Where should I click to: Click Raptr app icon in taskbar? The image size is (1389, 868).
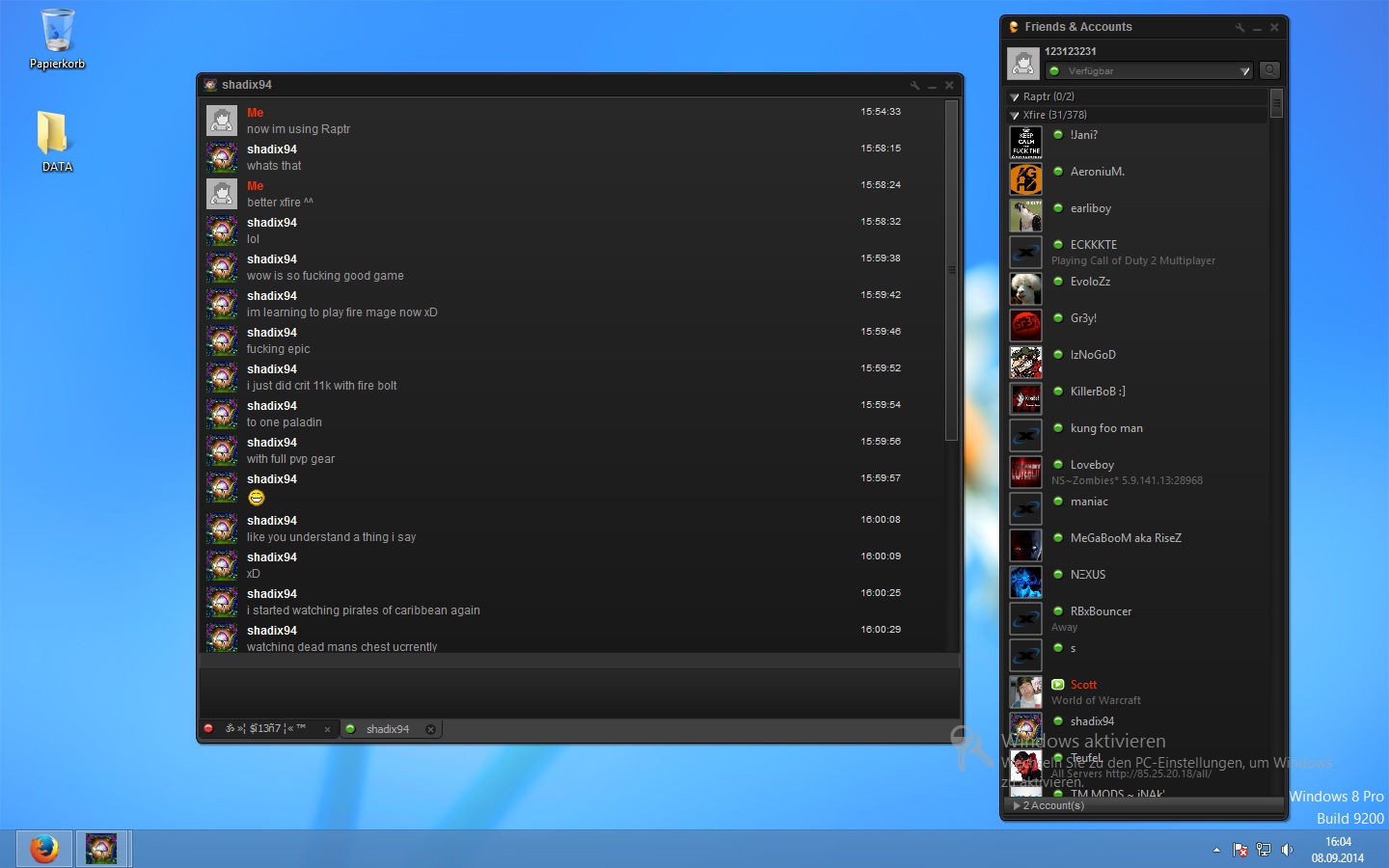pos(101,849)
